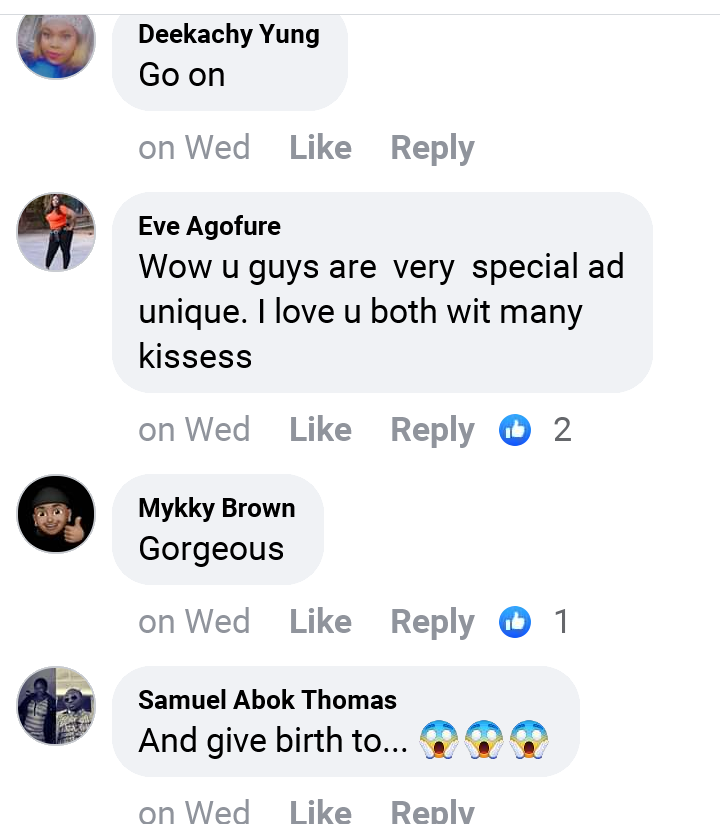Reply to Mykky Brown's comment
The height and width of the screenshot is (824, 720).
pos(432,622)
